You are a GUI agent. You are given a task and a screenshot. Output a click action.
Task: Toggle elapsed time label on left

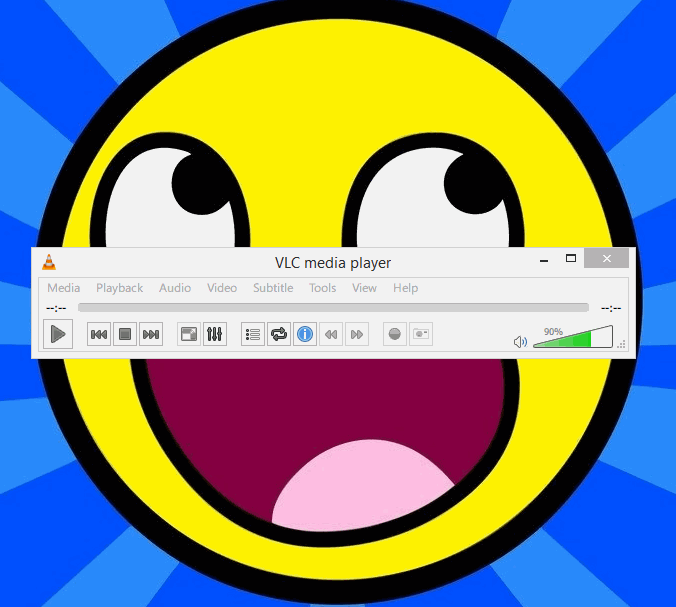pos(56,308)
